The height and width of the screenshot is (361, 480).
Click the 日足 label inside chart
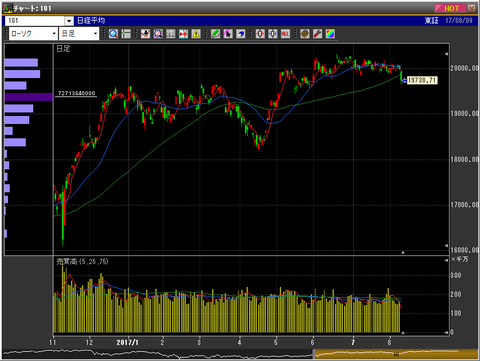63,49
